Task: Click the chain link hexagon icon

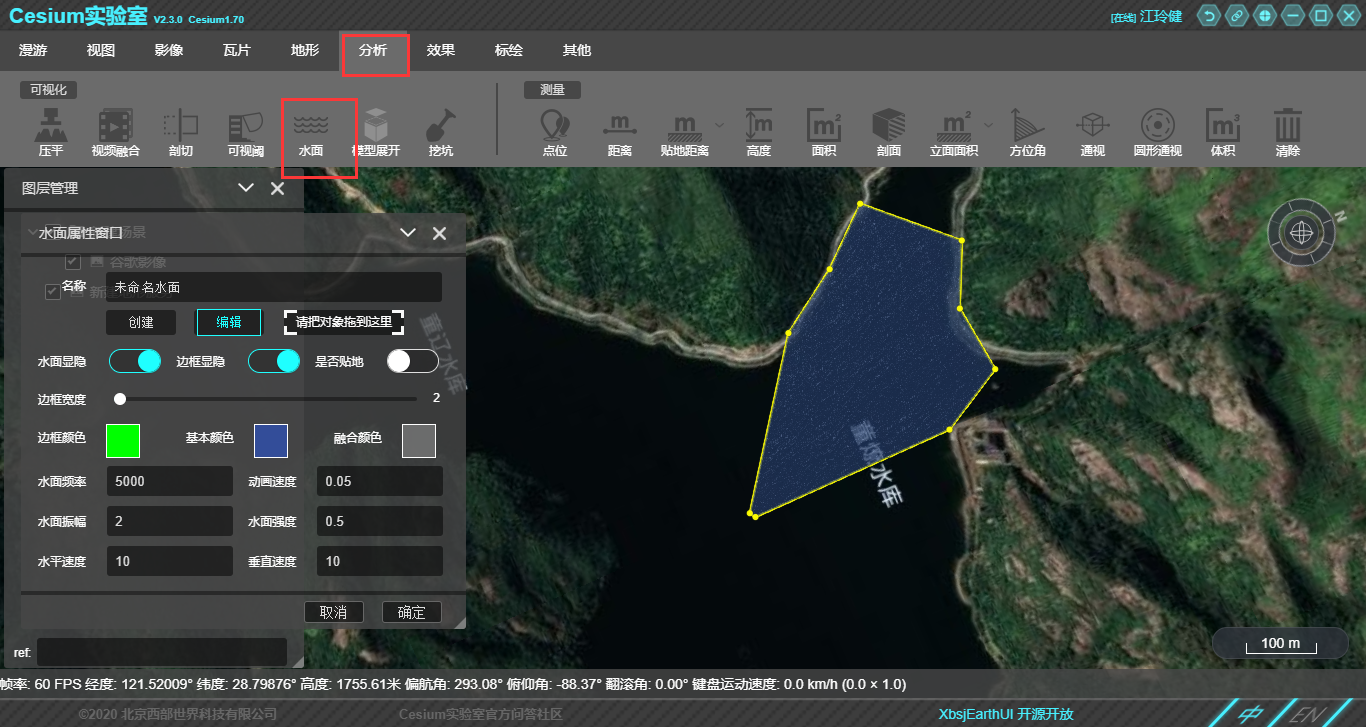Action: tap(1237, 16)
